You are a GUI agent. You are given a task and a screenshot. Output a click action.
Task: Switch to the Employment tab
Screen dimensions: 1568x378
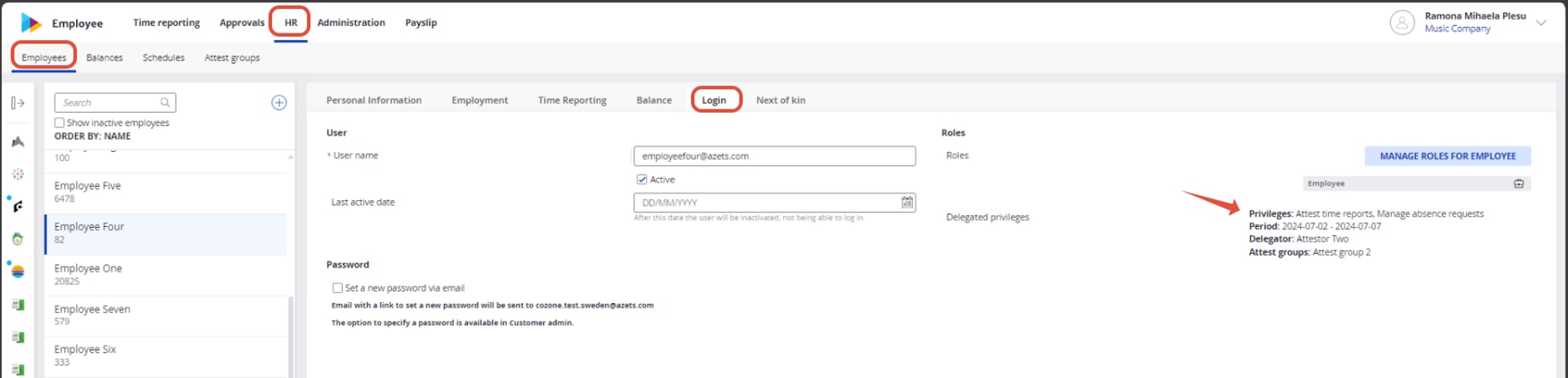click(x=479, y=100)
